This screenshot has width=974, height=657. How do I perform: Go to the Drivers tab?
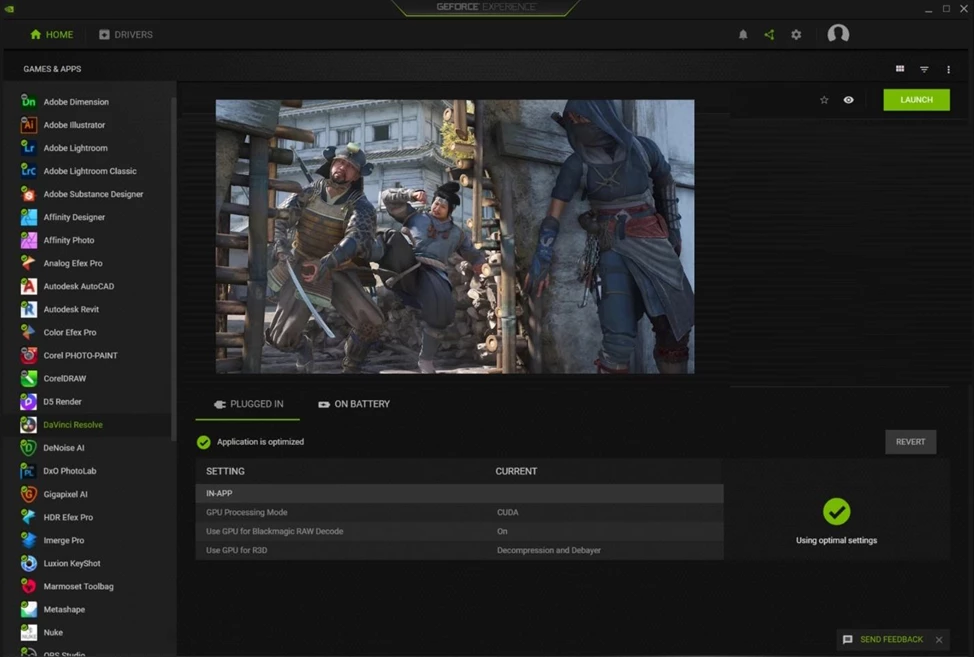point(125,35)
